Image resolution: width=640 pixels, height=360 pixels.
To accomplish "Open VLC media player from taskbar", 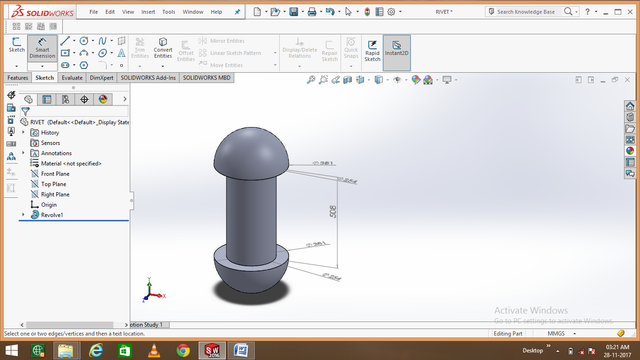I will (x=154, y=351).
